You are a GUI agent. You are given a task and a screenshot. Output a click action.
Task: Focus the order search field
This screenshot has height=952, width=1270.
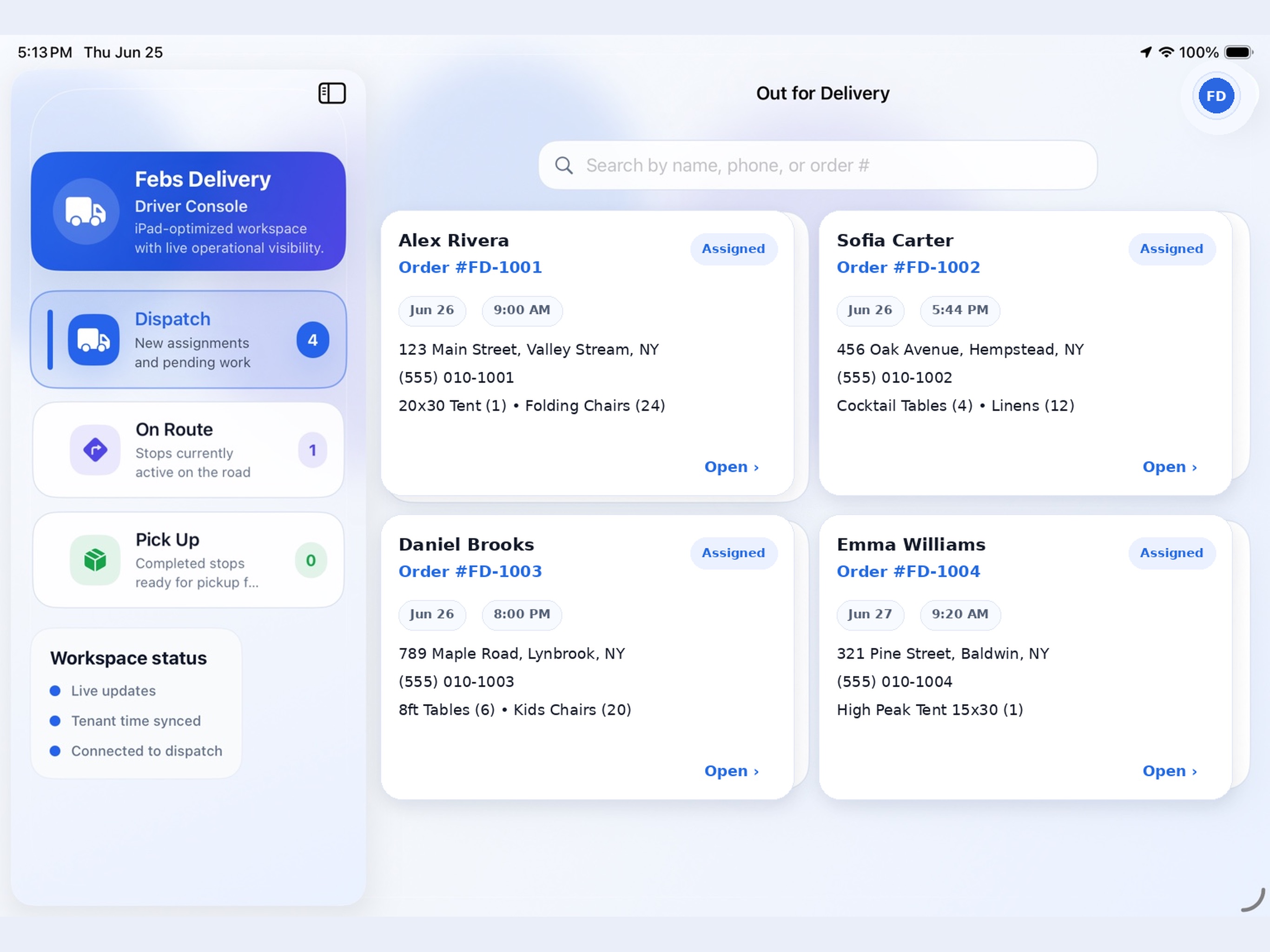pos(818,165)
